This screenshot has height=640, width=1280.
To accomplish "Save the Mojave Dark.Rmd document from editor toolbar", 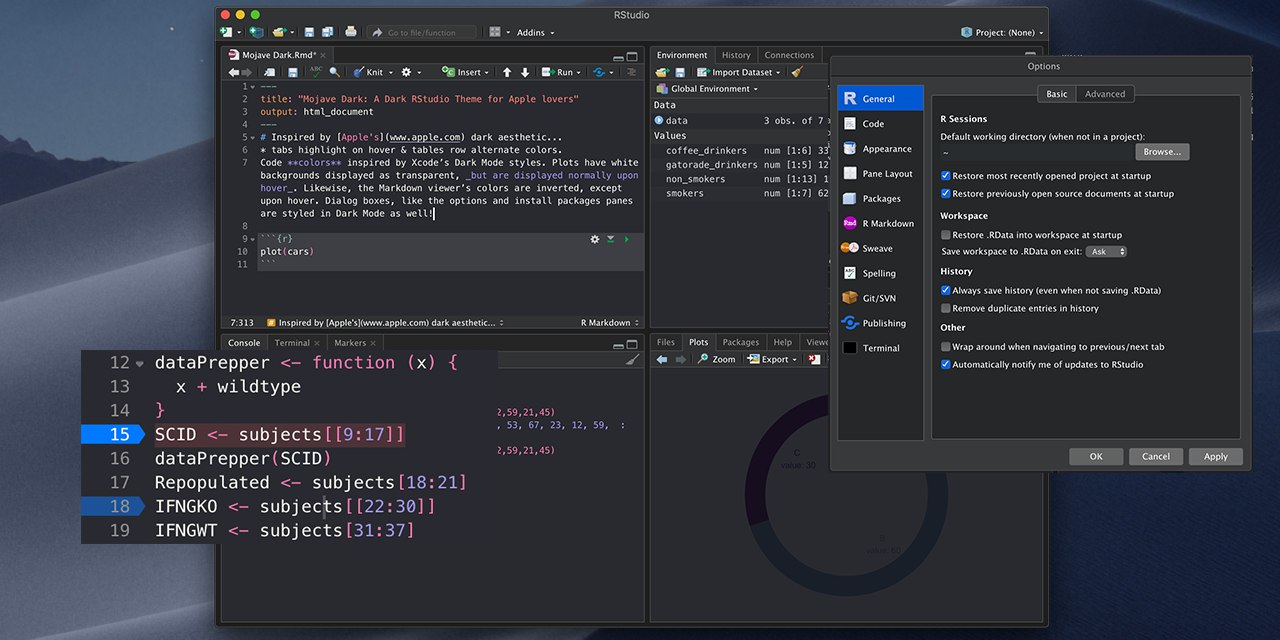I will tap(293, 72).
